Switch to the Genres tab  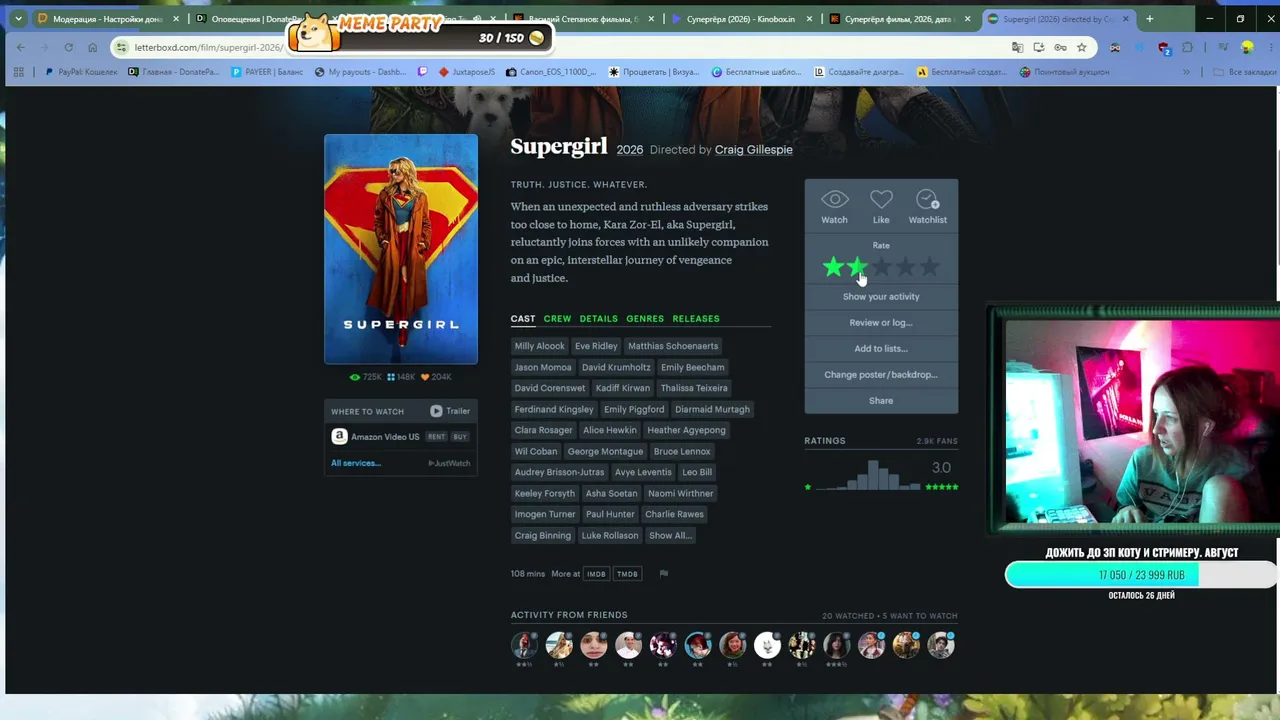click(x=645, y=319)
